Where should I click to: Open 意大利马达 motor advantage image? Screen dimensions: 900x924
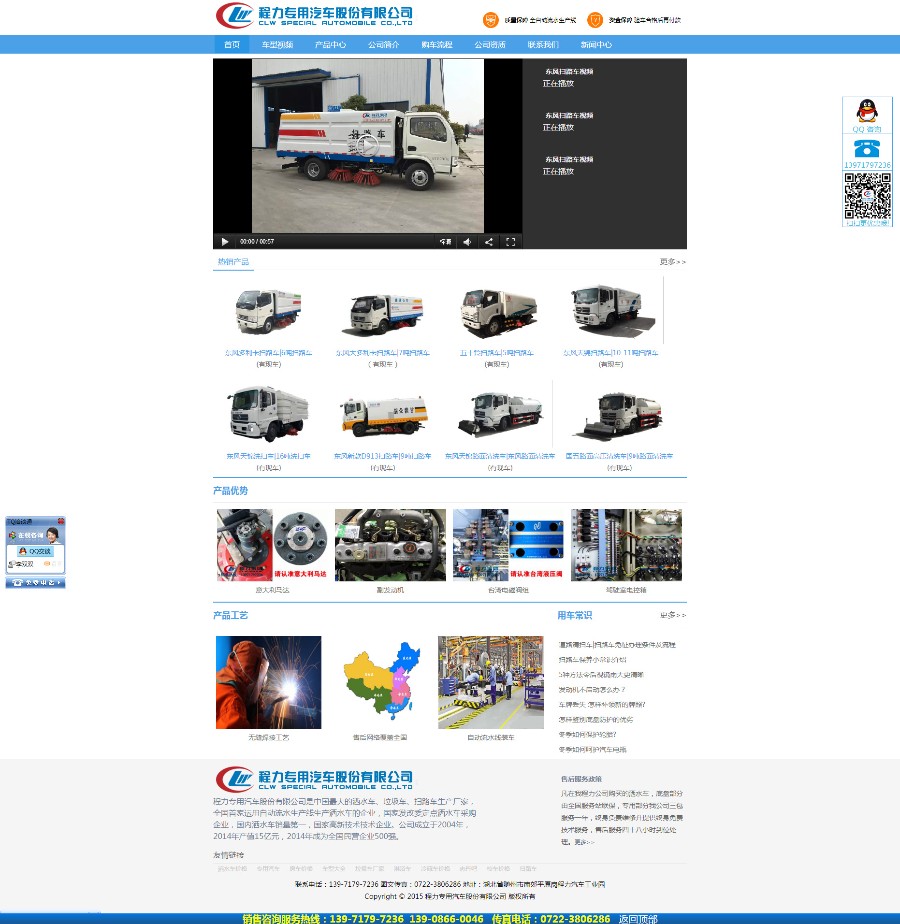[x=272, y=545]
